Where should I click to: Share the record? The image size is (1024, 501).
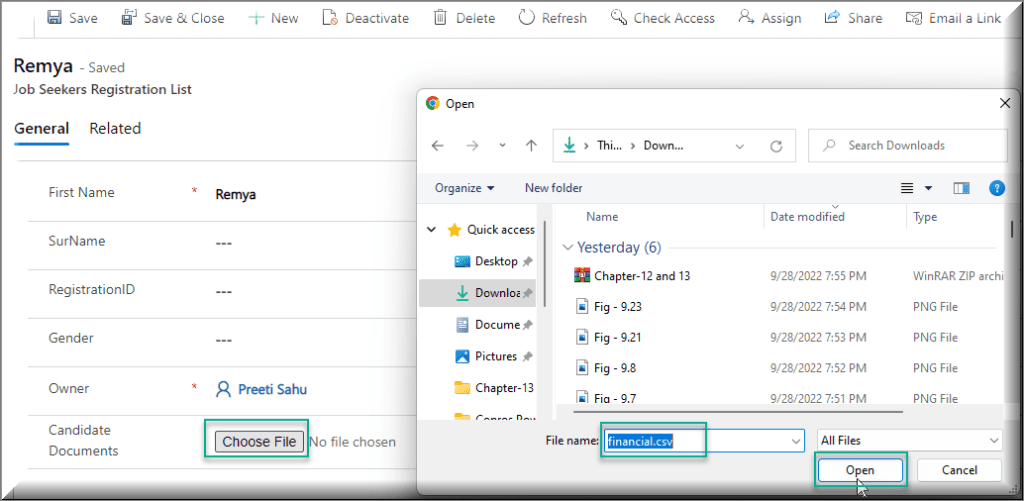pos(853,18)
